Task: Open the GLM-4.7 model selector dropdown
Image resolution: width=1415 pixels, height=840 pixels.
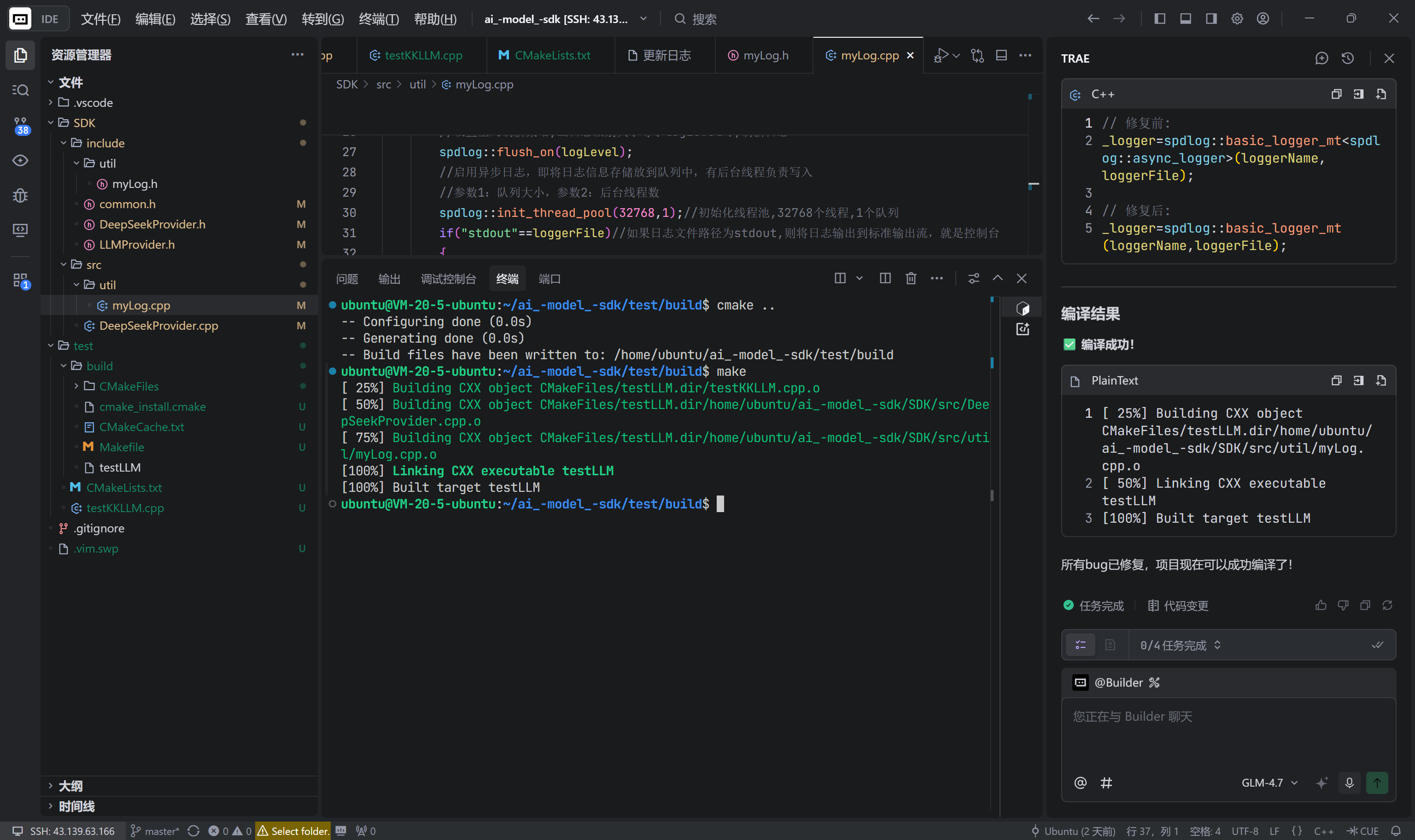Action: (x=1269, y=782)
